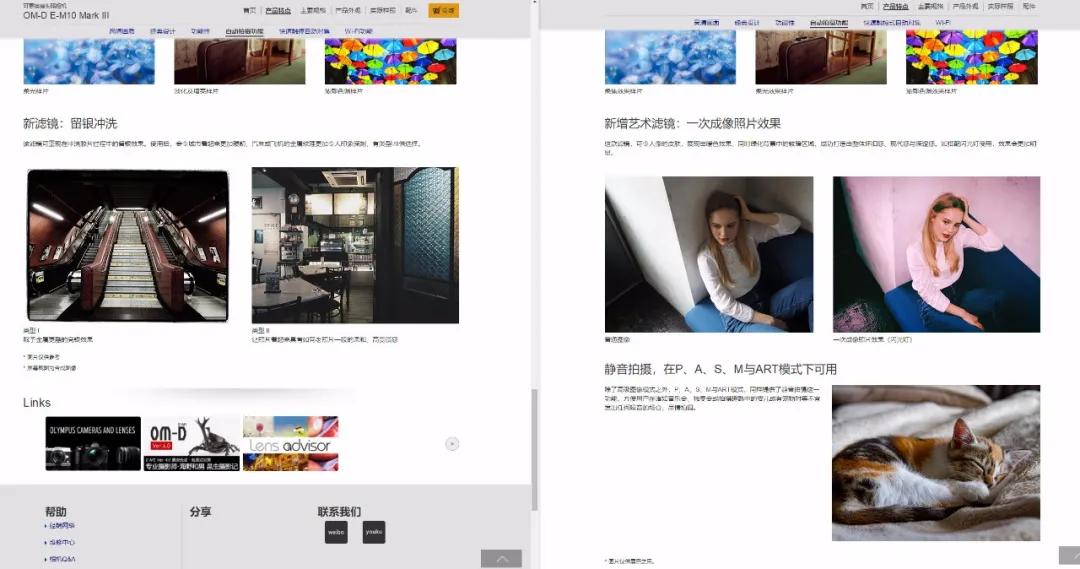Click the woman photo with white wall
The height and width of the screenshot is (569, 1080).
point(709,254)
